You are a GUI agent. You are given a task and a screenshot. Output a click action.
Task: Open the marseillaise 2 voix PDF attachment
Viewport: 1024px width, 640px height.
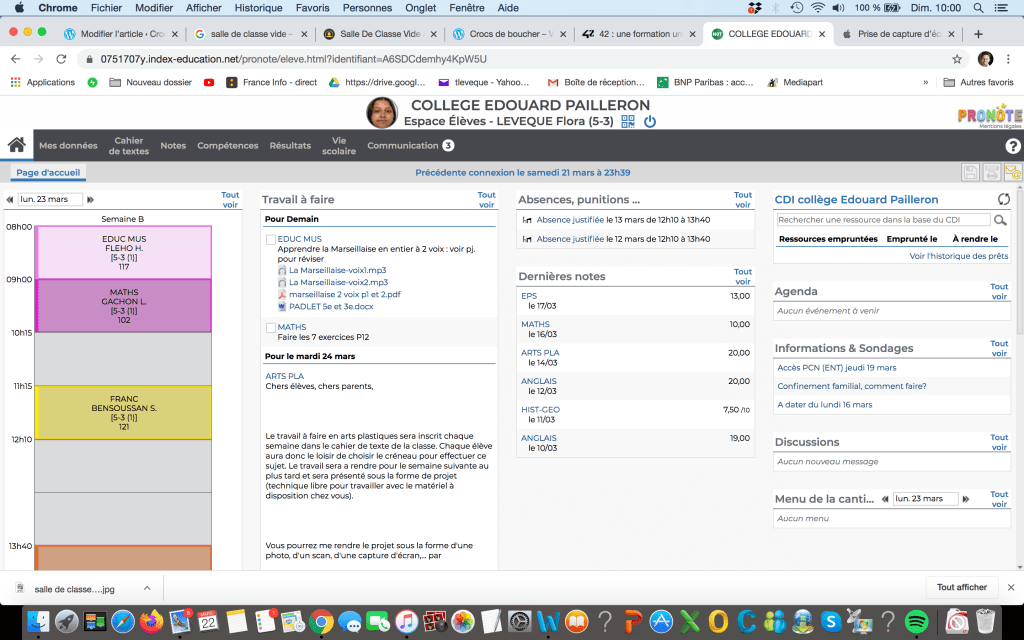click(344, 295)
